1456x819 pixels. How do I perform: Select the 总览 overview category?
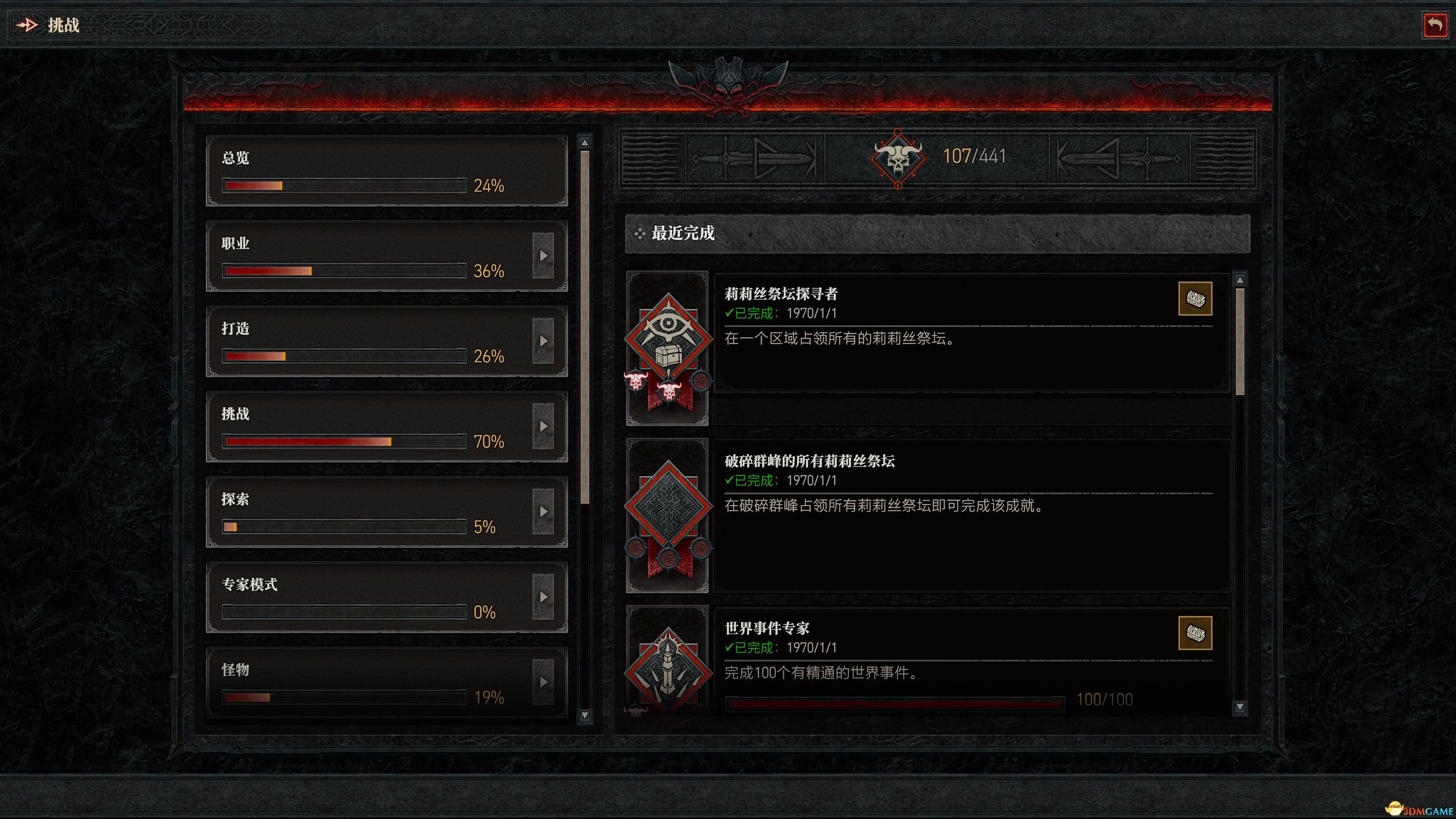pos(387,171)
